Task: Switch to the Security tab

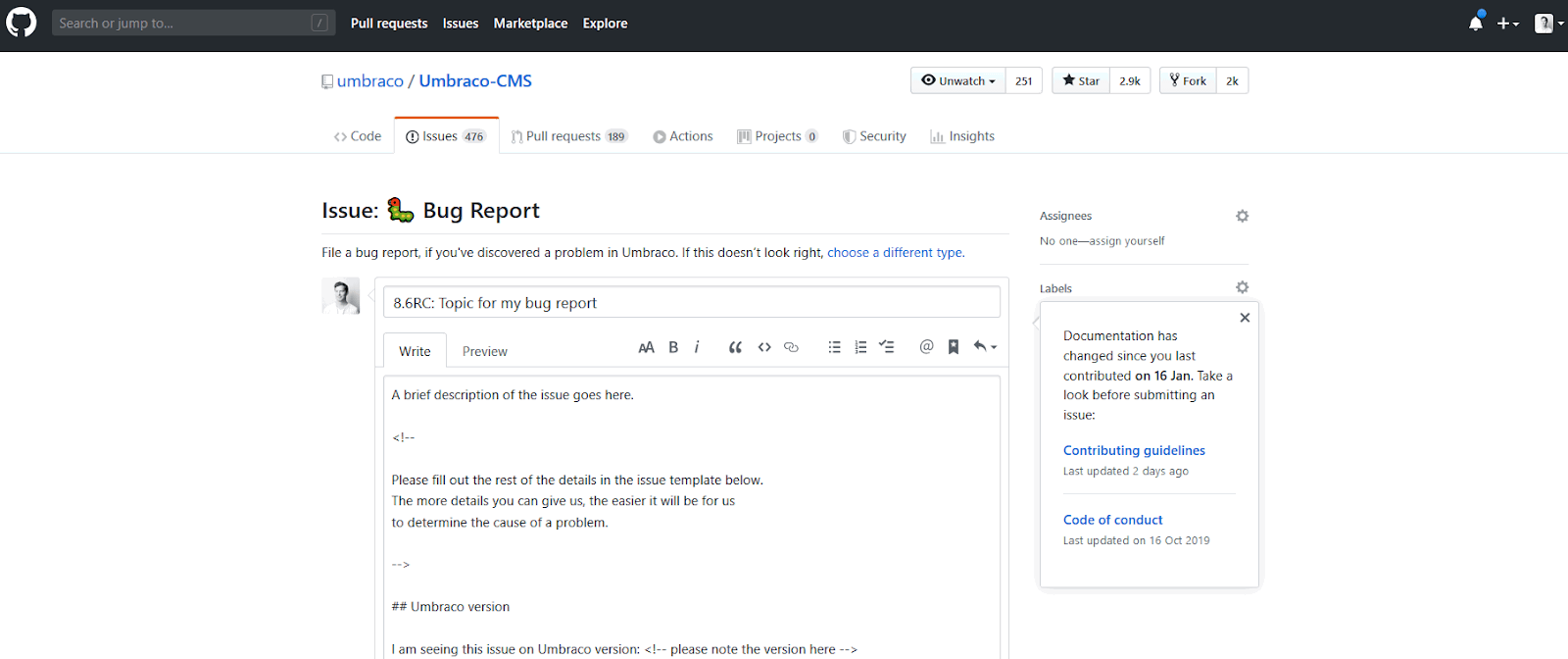Action: tap(874, 136)
